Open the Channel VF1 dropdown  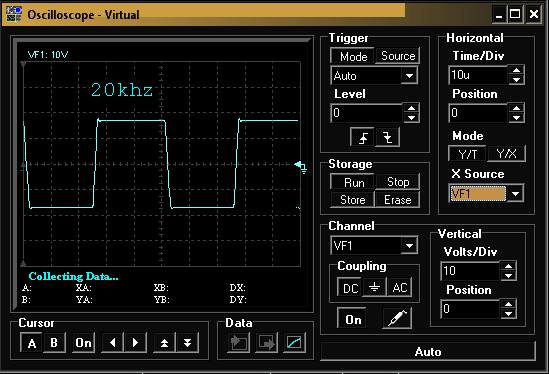tap(409, 245)
